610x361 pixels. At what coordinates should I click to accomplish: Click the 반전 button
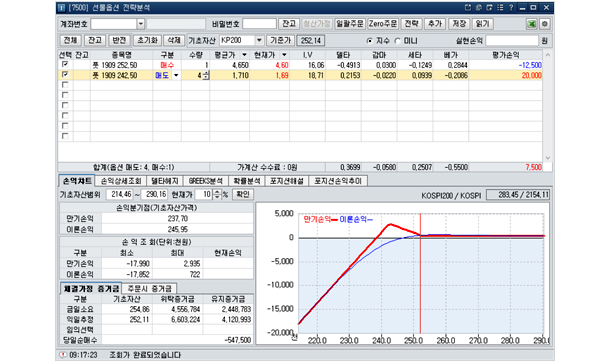tap(119, 40)
